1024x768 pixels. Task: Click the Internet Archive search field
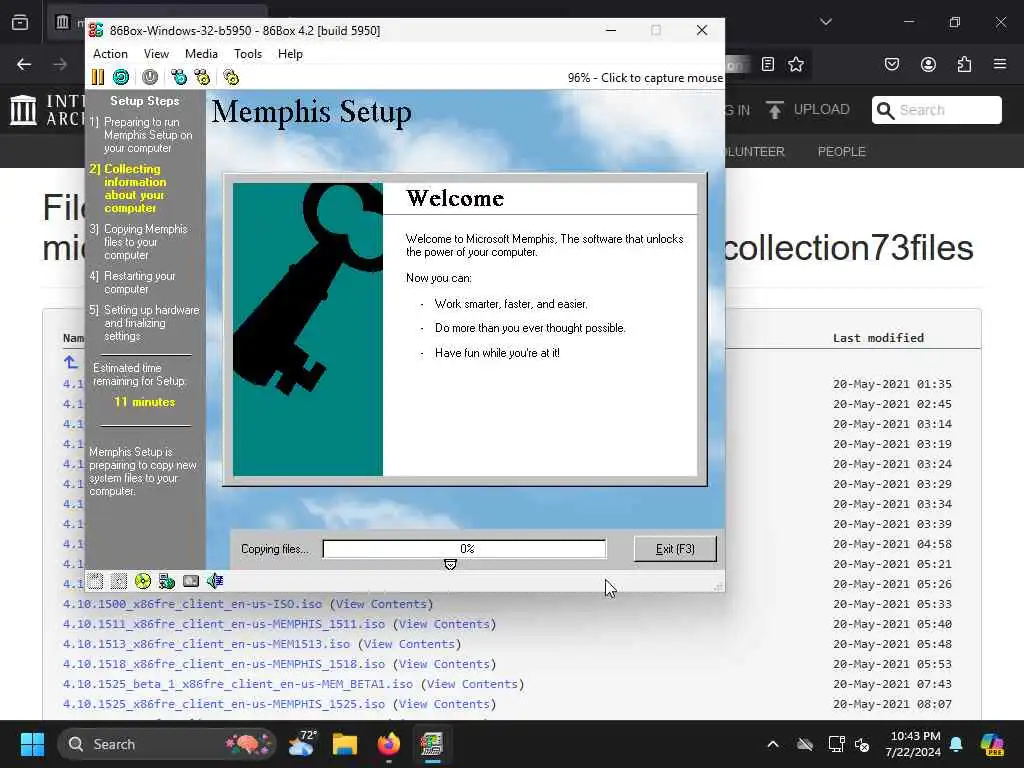coord(936,110)
